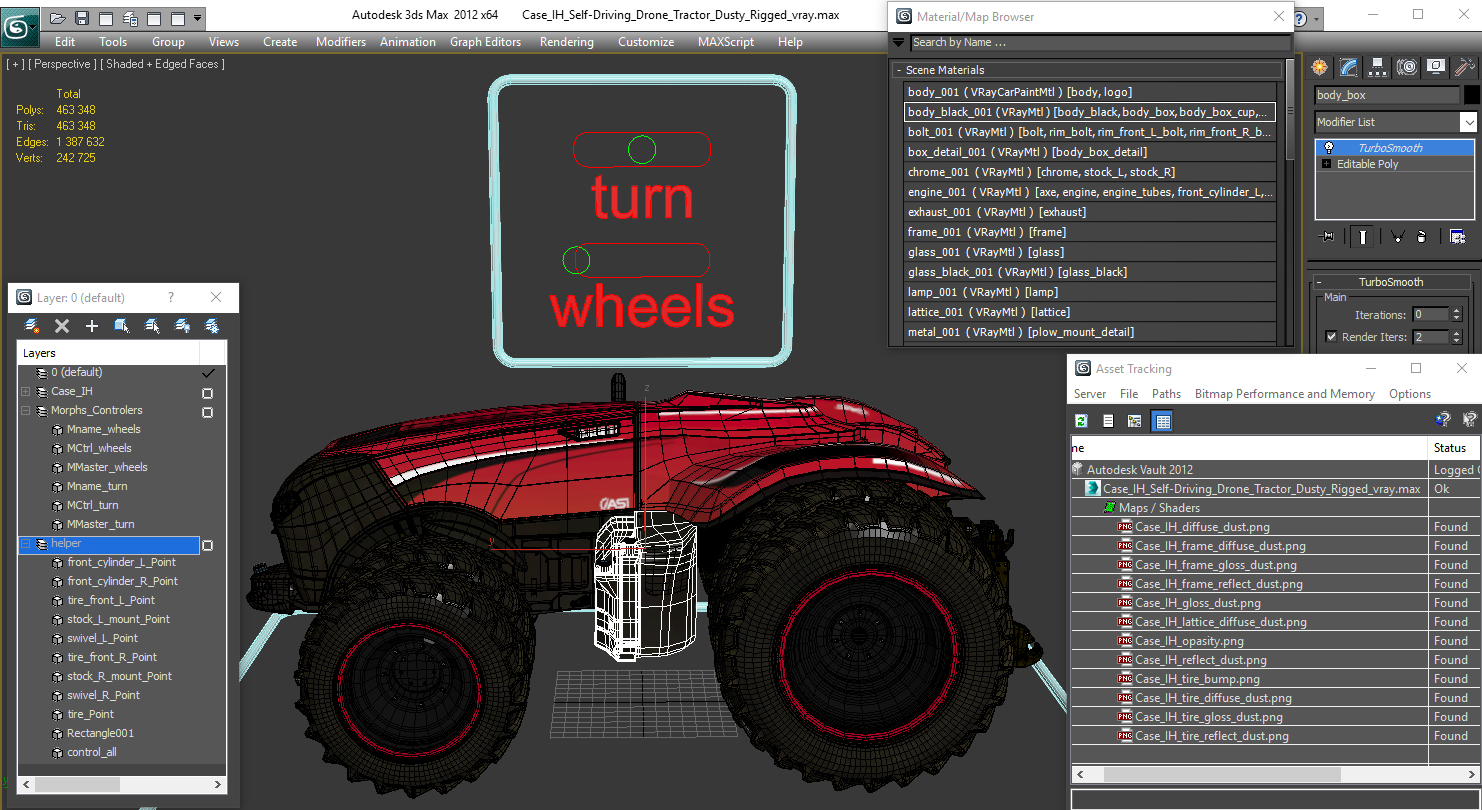
Task: Click the green circle wheels slider control
Action: pyautogui.click(x=576, y=261)
